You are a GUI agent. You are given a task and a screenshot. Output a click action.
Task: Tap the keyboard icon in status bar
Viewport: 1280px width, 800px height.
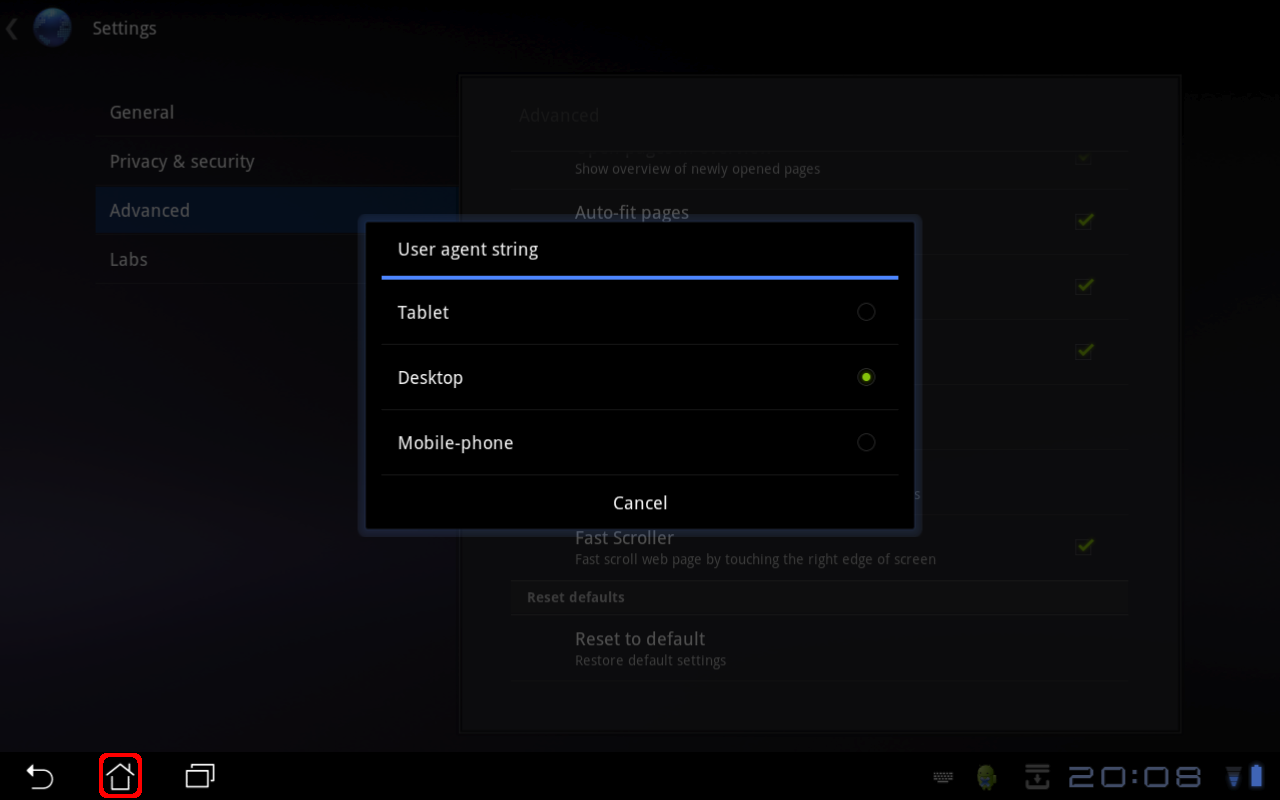(x=942, y=777)
